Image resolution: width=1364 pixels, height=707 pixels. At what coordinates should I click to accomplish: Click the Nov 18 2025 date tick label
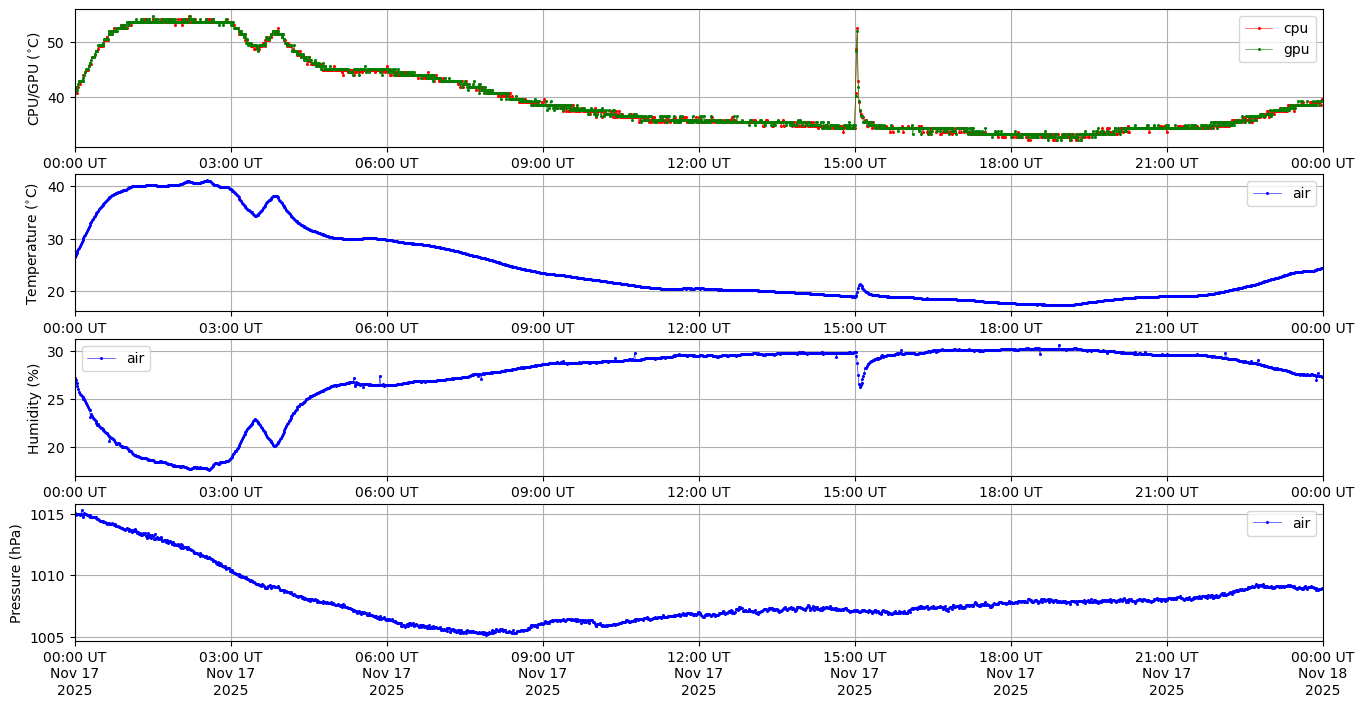coord(1322,673)
